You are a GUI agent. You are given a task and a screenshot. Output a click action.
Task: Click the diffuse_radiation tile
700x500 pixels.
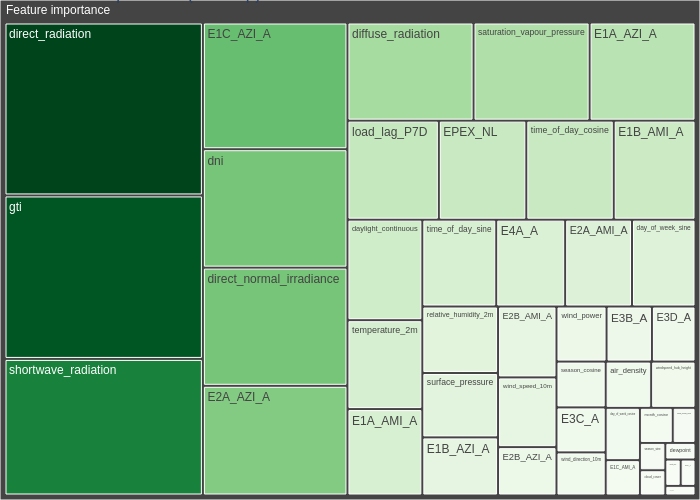[x=410, y=72]
